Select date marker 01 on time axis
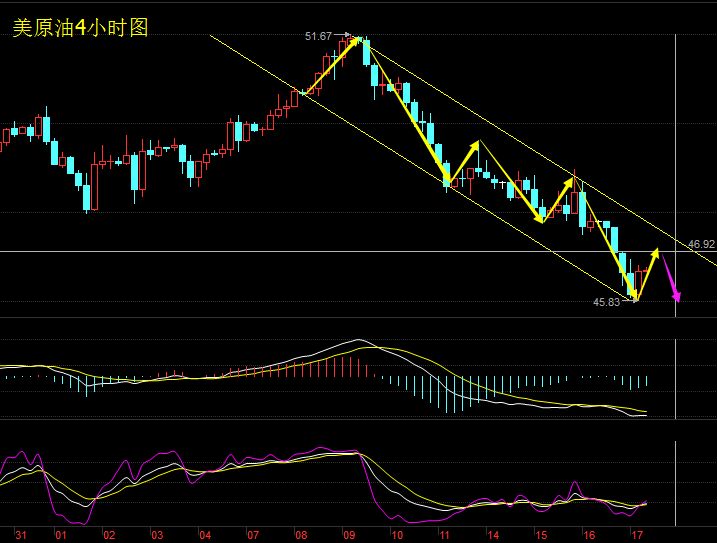717x543 pixels. click(61, 535)
